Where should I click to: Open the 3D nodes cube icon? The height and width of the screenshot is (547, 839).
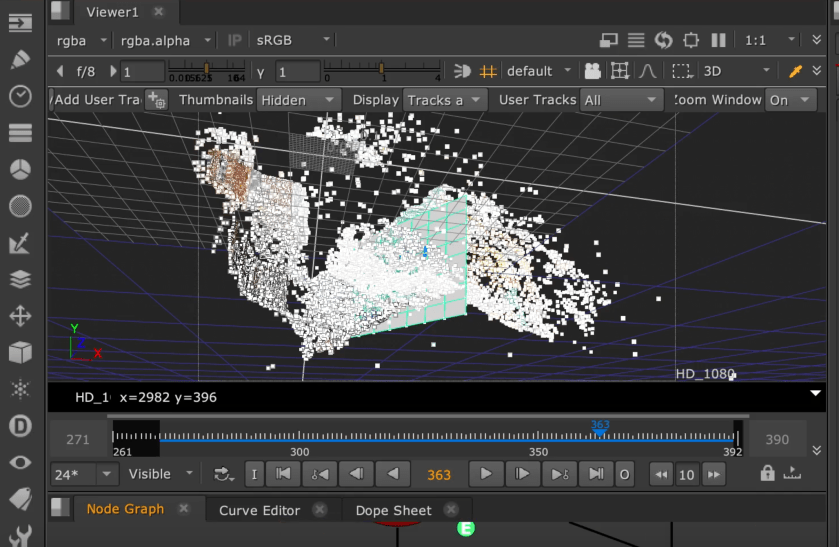coord(19,353)
